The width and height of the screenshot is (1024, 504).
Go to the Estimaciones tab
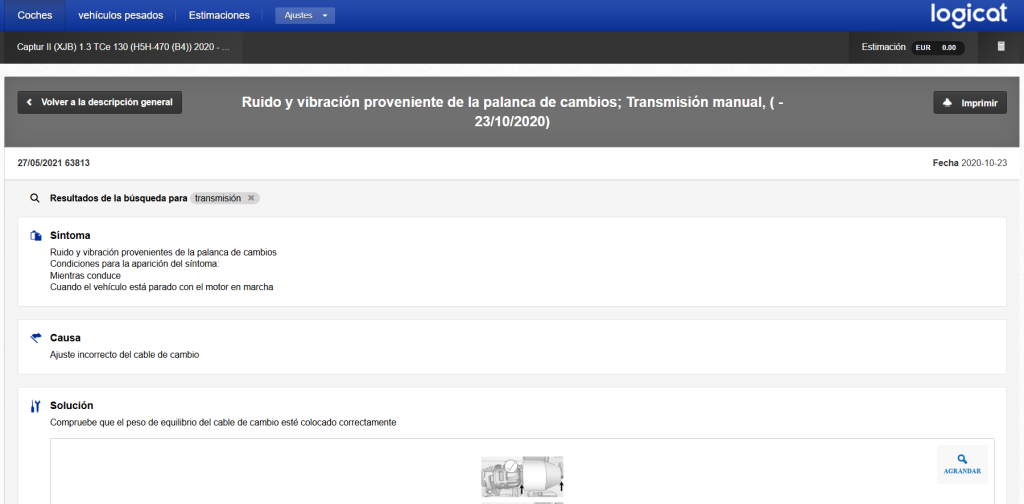point(219,15)
